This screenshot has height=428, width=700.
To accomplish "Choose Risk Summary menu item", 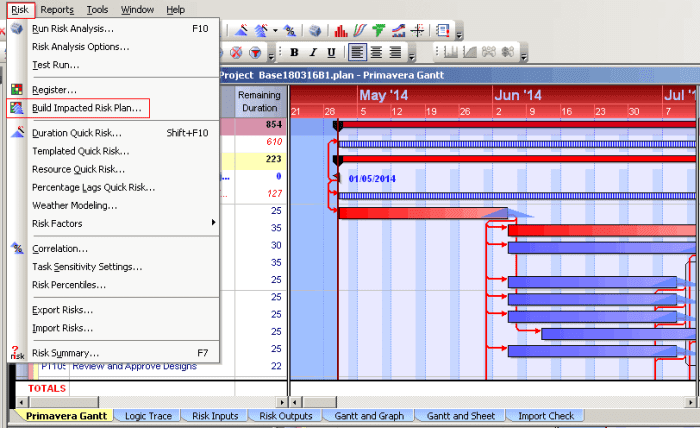I will [113, 353].
